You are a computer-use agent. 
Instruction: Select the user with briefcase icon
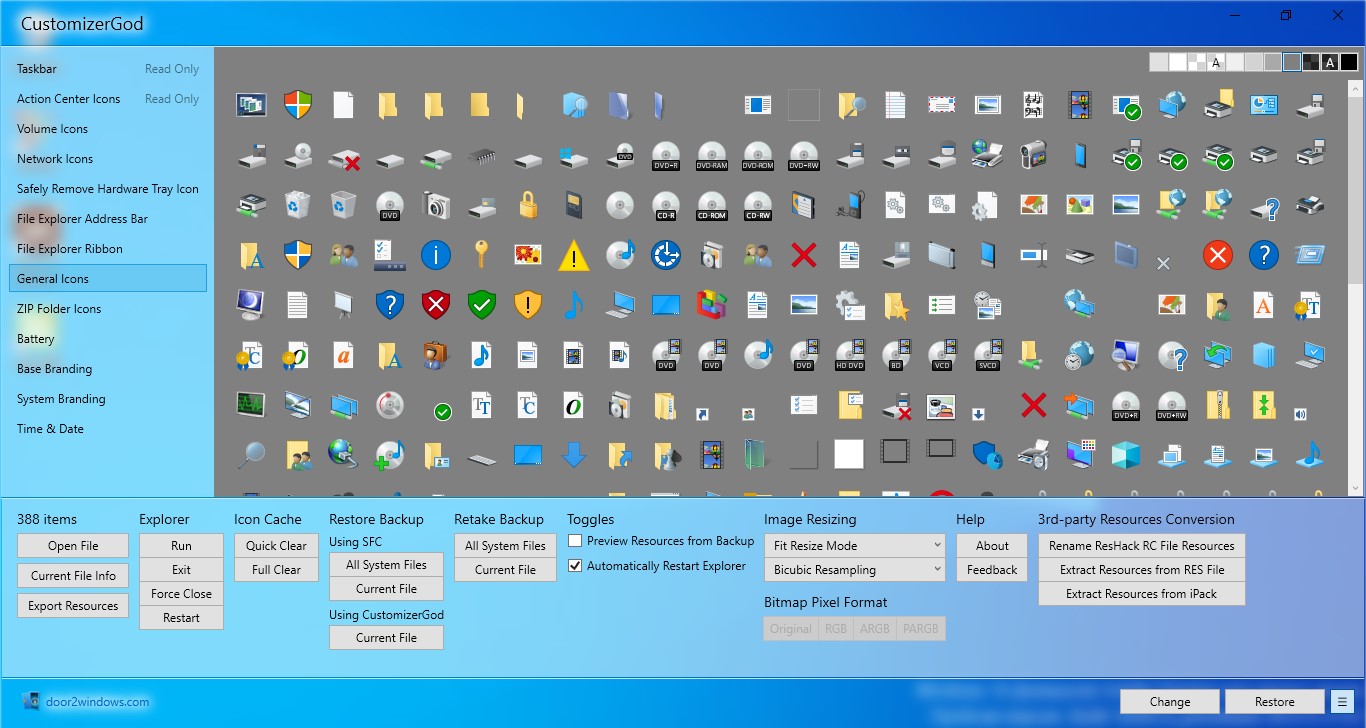click(x=436, y=355)
